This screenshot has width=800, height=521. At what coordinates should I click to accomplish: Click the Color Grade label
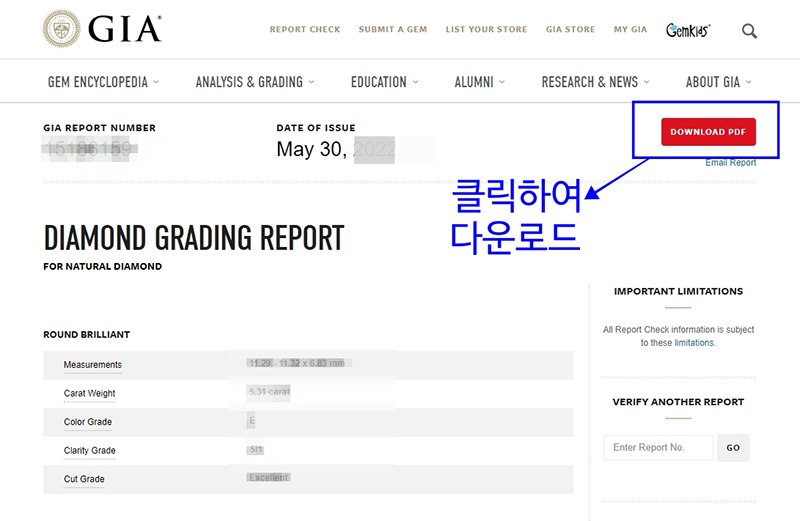(88, 422)
